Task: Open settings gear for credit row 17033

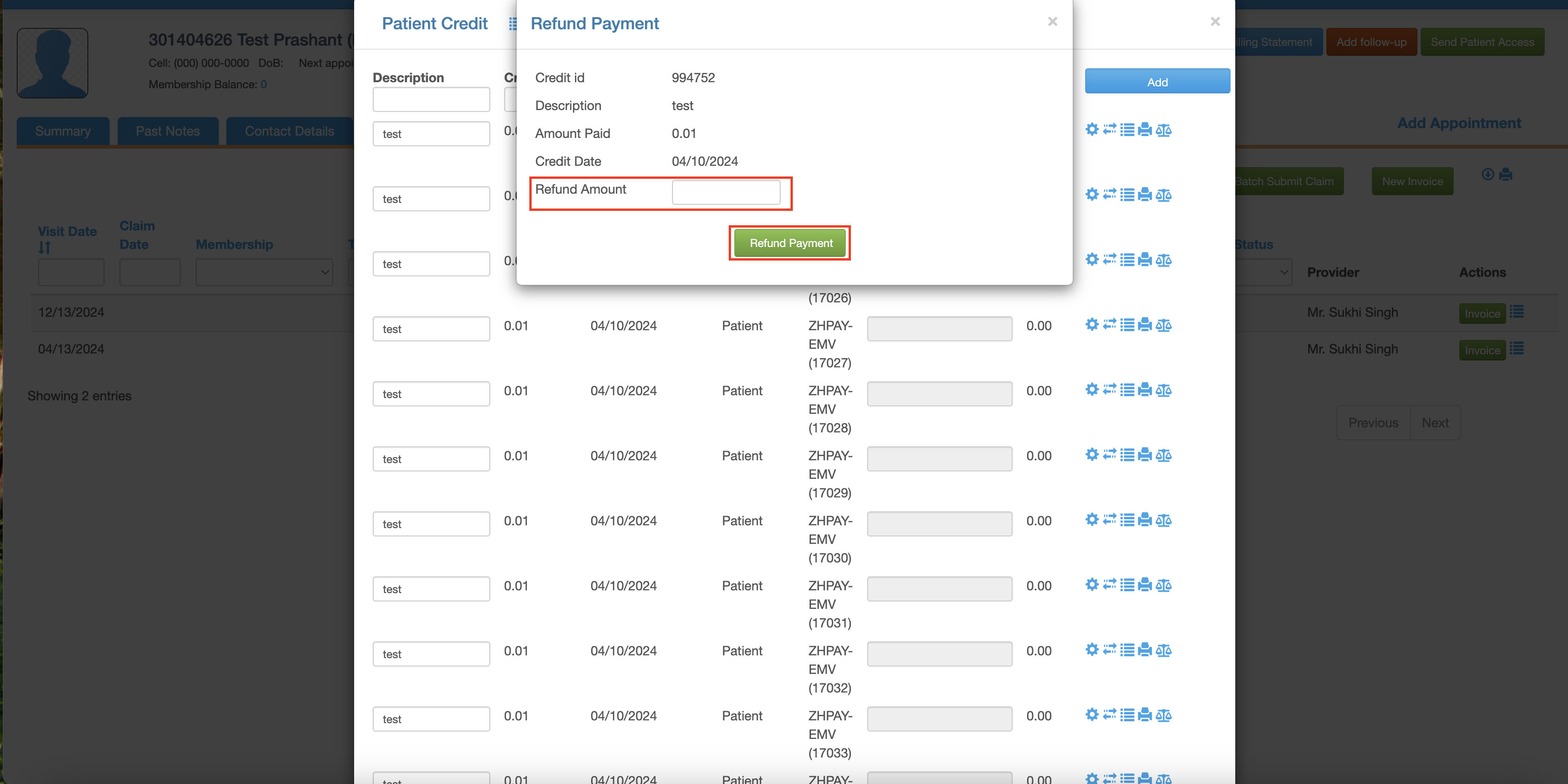Action: (1092, 715)
